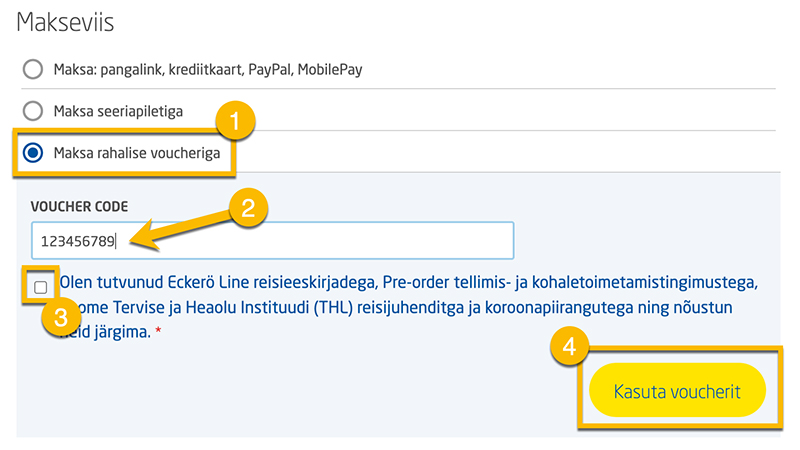Click the 'Maksa seeriapiletiga' label text

click(x=118, y=111)
